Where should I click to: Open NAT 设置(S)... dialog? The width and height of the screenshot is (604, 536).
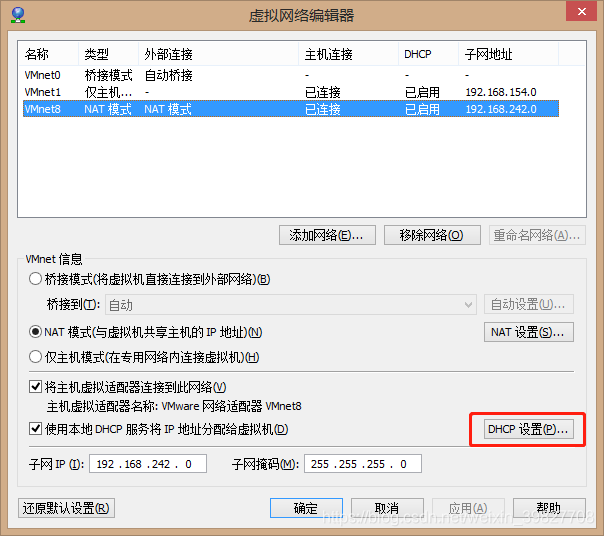coord(528,332)
